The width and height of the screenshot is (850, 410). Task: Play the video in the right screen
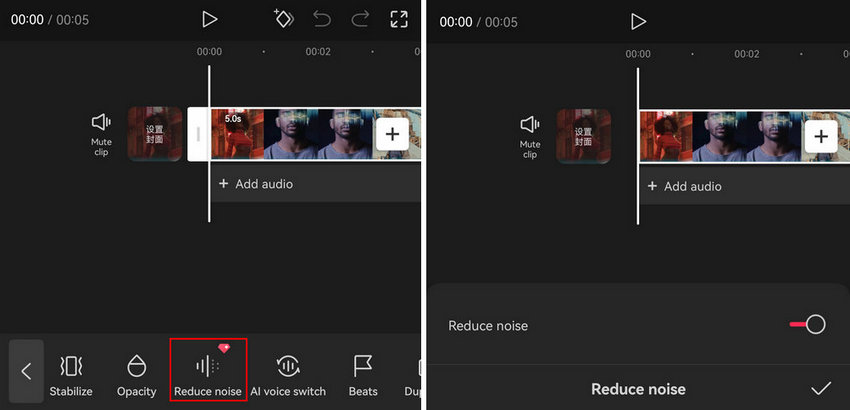click(639, 22)
